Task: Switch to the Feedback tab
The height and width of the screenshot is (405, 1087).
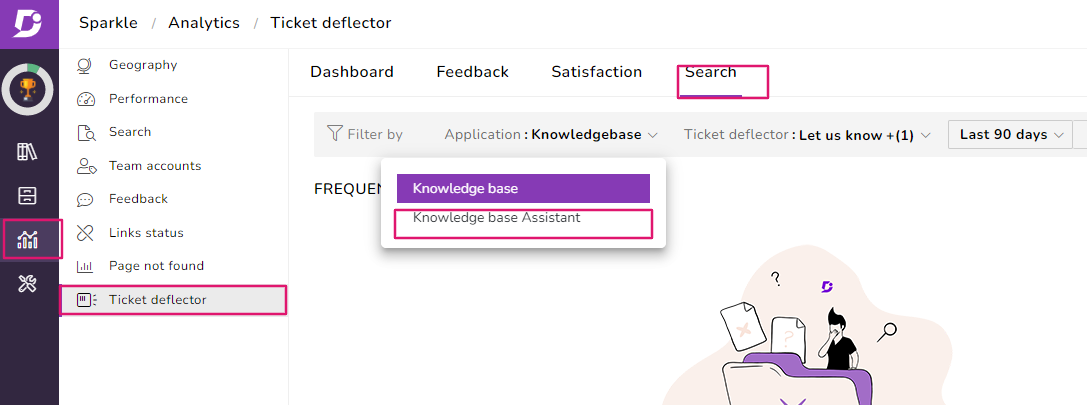Action: [x=473, y=72]
